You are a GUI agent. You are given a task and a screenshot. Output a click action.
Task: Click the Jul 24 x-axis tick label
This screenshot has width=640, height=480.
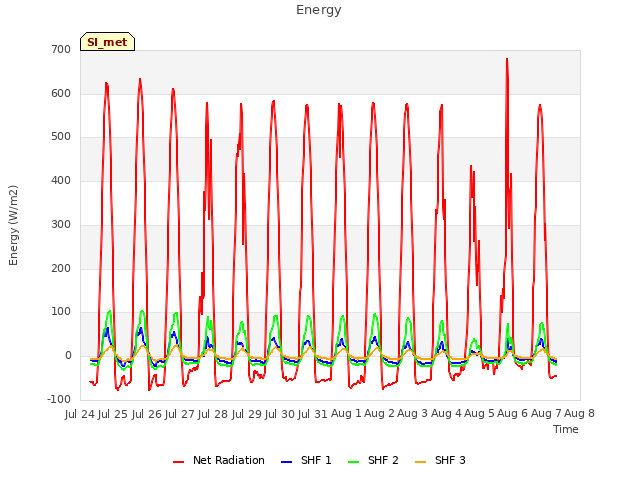(80, 414)
